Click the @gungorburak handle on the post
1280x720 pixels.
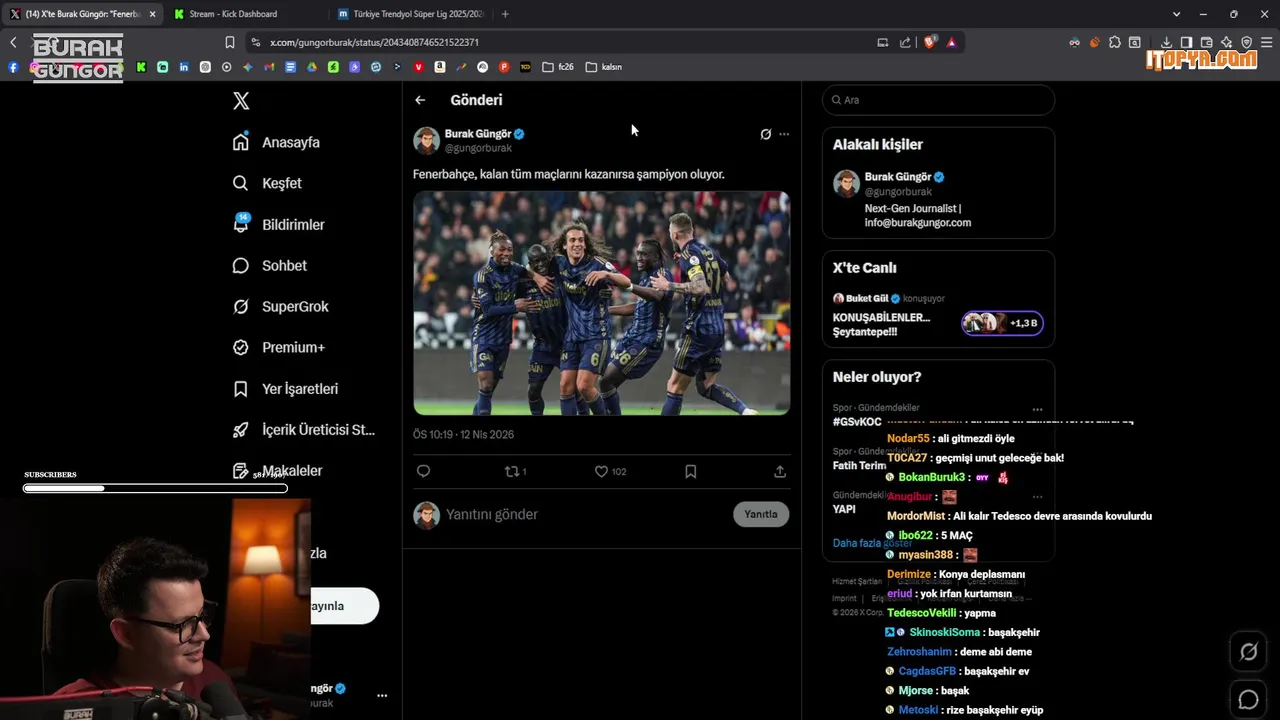(478, 148)
